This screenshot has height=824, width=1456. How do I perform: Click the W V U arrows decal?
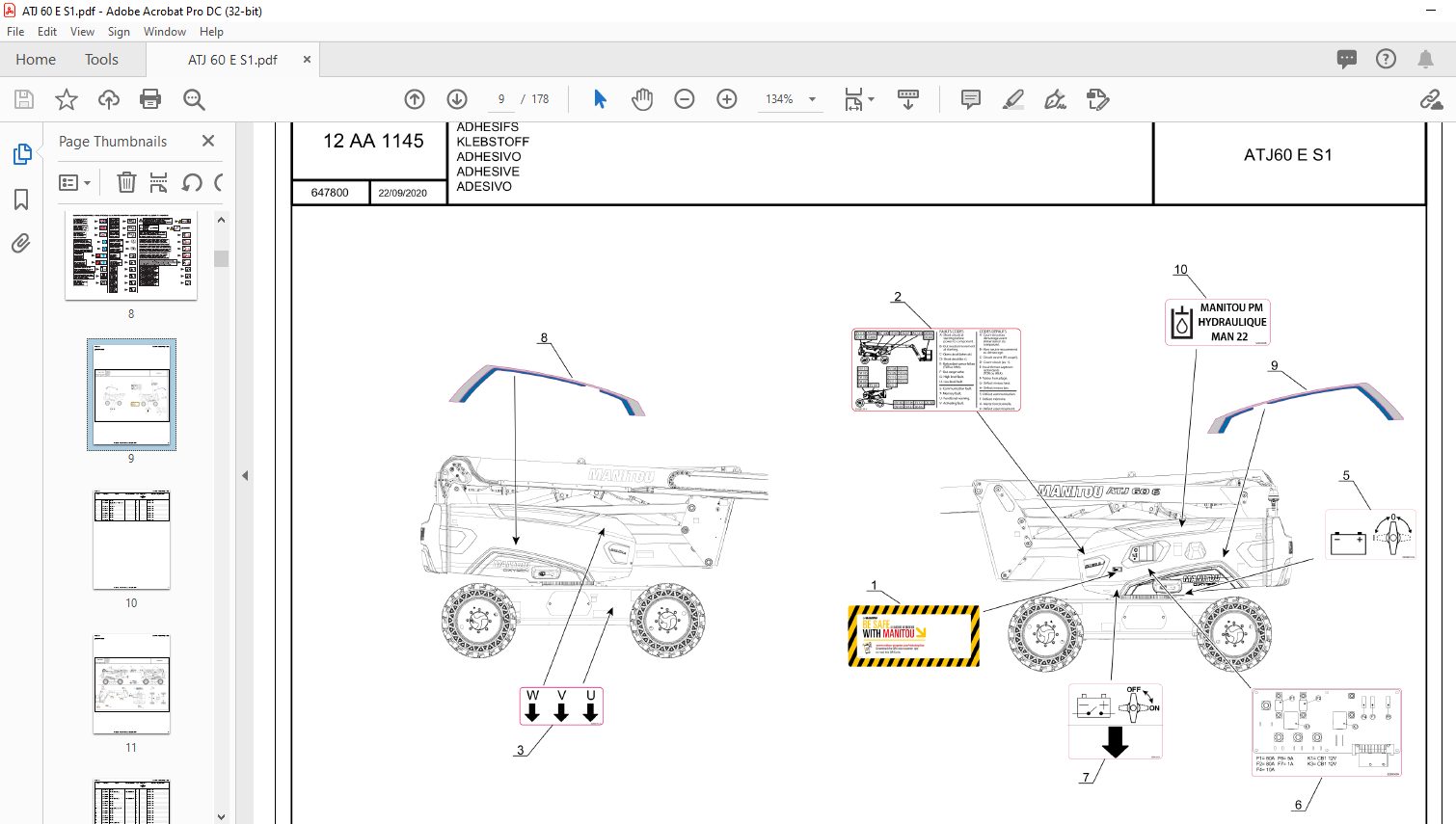[561, 705]
